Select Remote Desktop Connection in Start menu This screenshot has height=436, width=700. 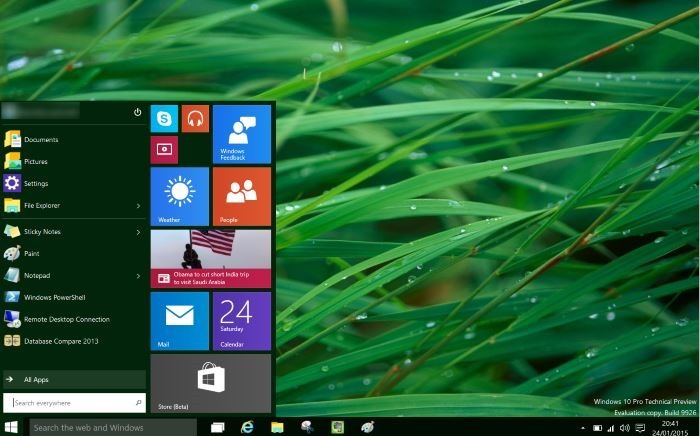coord(66,319)
